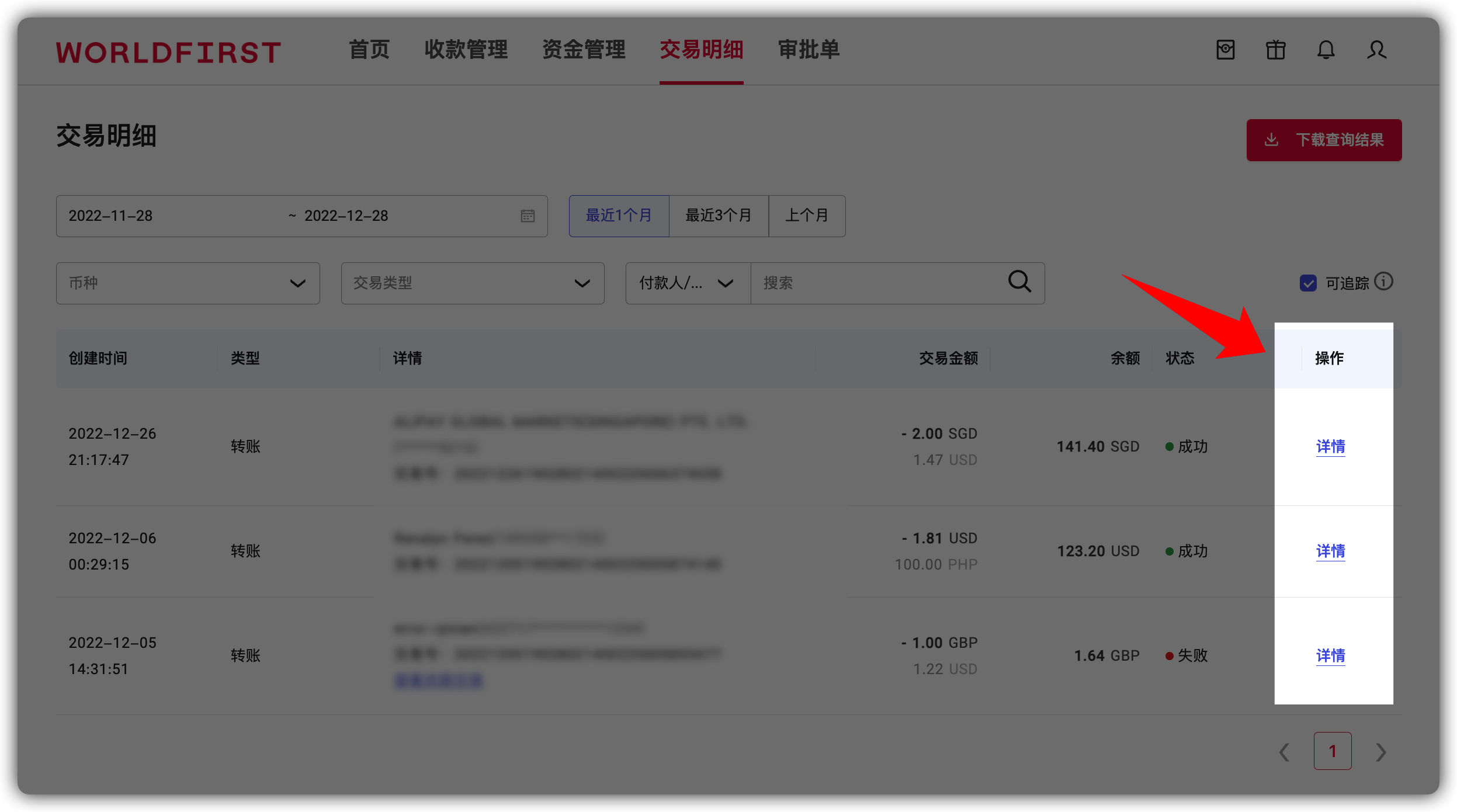
Task: Click the search magnifier icon
Action: tap(1019, 283)
